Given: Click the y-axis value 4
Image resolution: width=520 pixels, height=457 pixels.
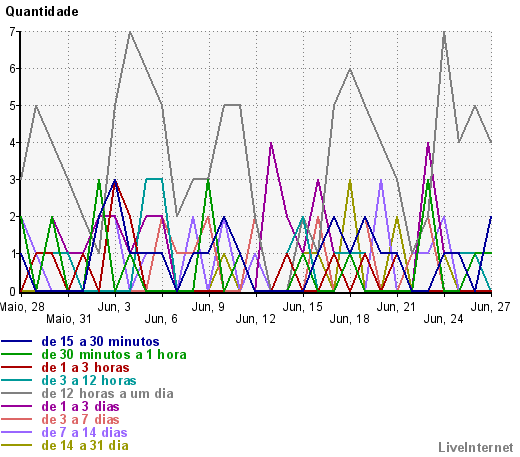Looking at the screenshot, I should pos(13,143).
